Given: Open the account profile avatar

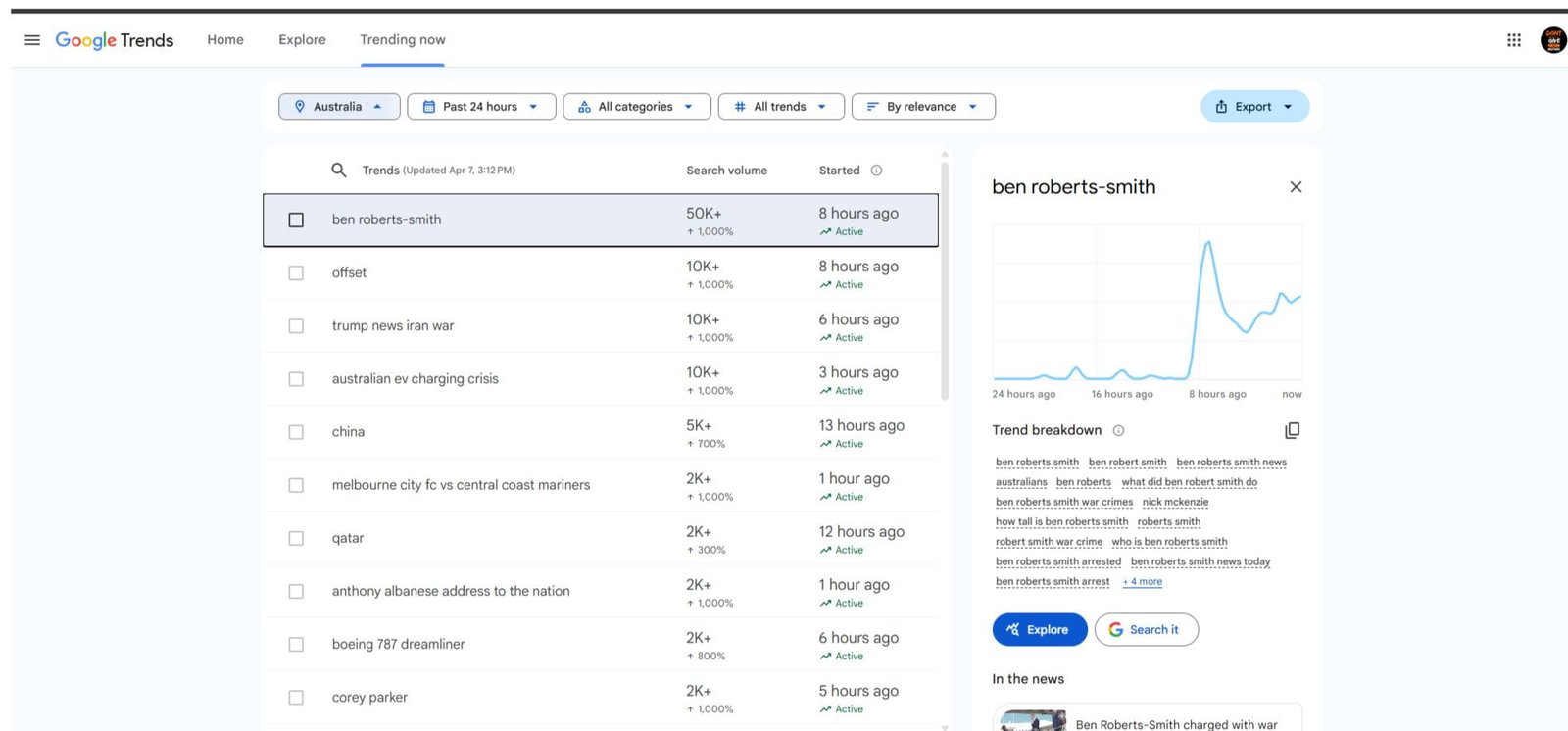Looking at the screenshot, I should pyautogui.click(x=1553, y=40).
